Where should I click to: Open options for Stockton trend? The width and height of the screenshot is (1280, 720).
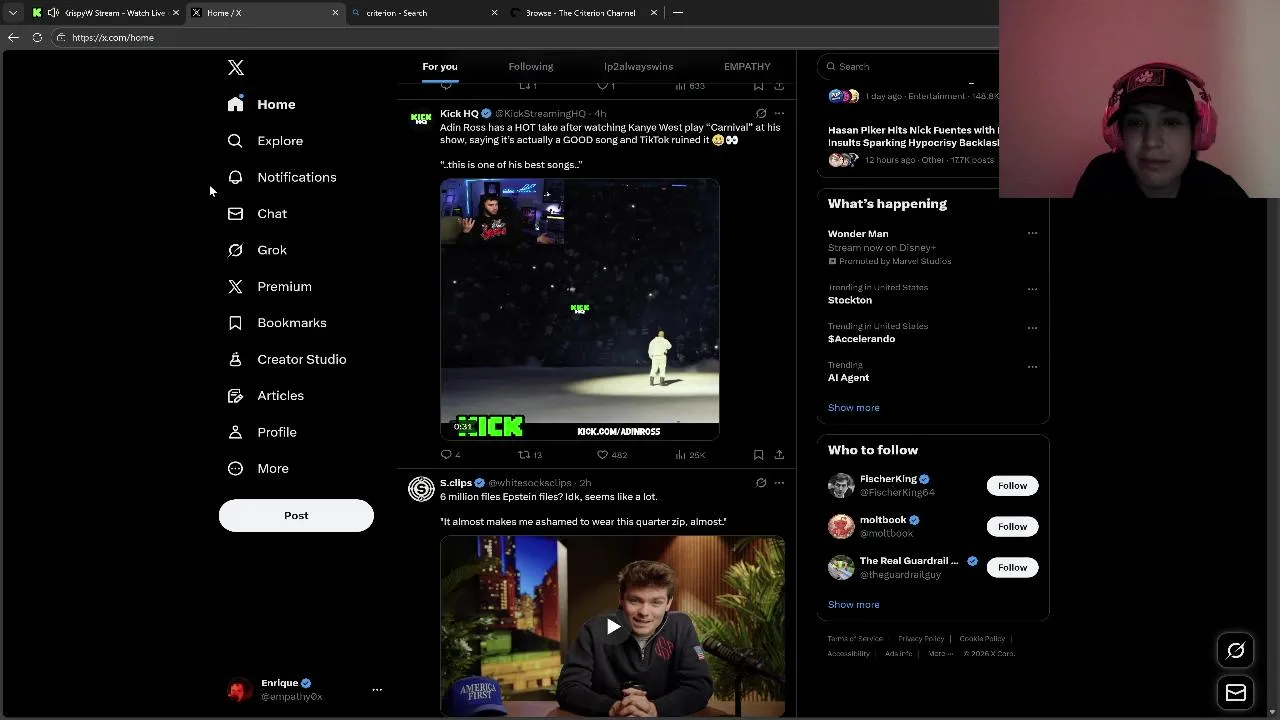coord(1032,290)
